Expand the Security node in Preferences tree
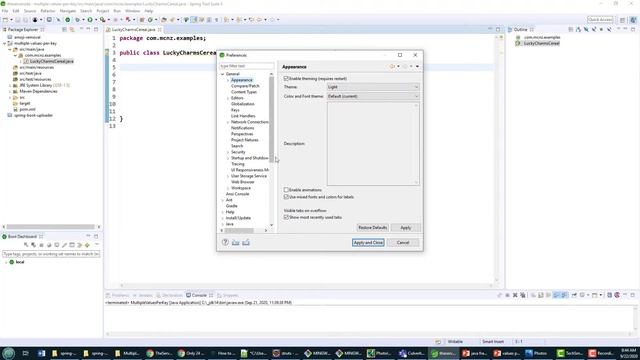 point(228,152)
